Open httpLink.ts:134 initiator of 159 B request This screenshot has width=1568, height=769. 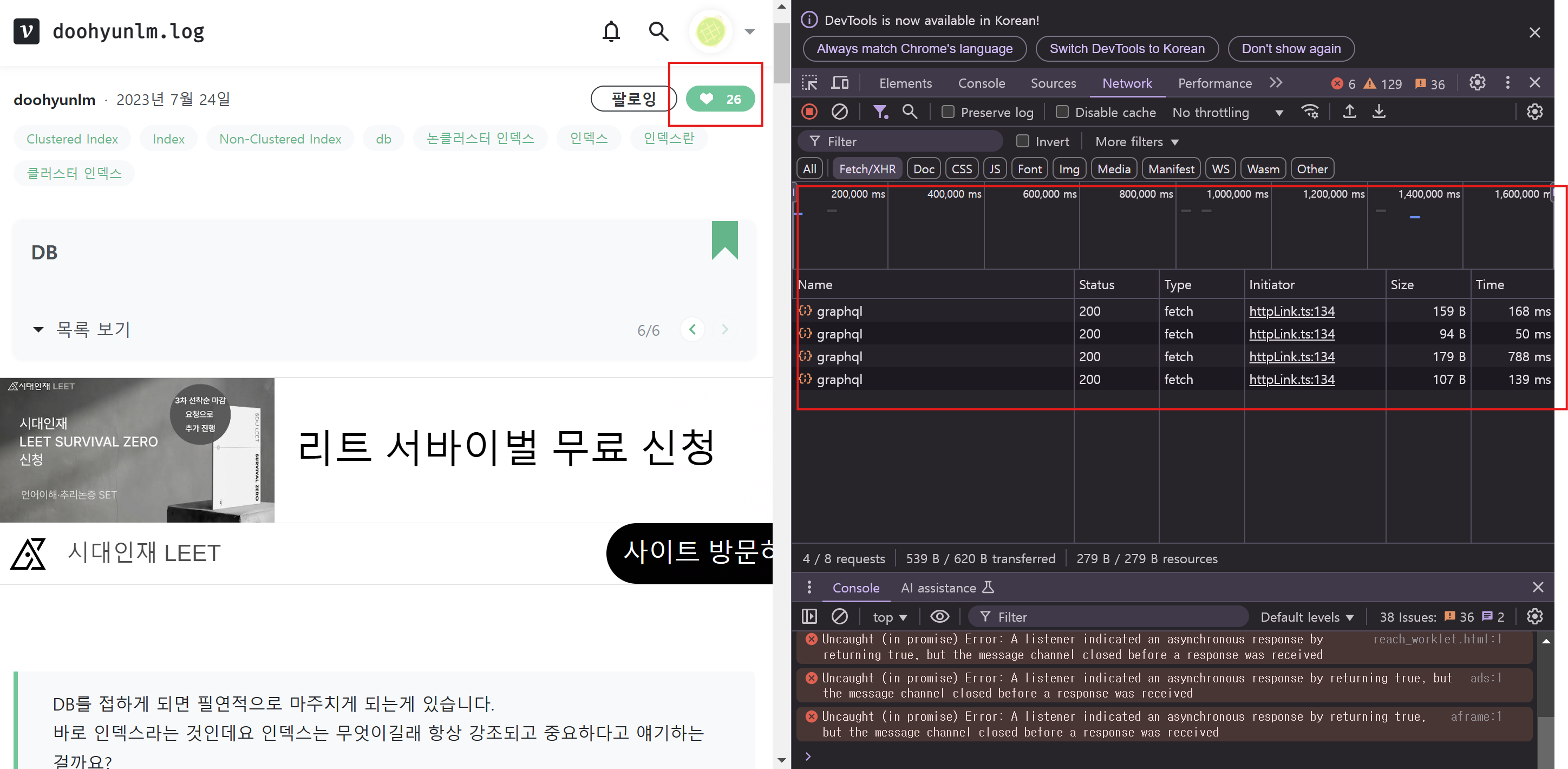tap(1292, 311)
